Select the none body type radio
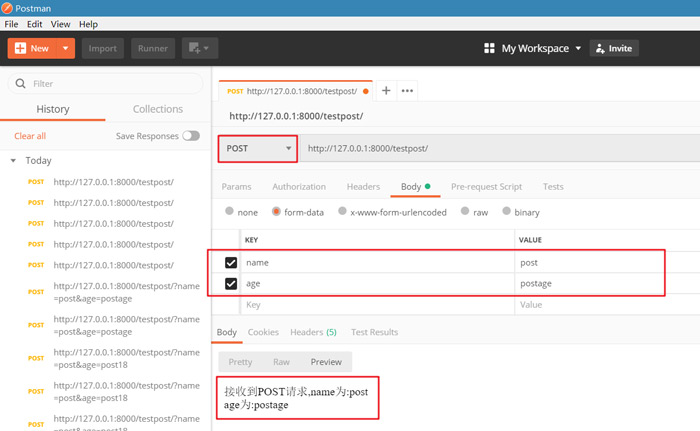The width and height of the screenshot is (700, 431). 229,211
